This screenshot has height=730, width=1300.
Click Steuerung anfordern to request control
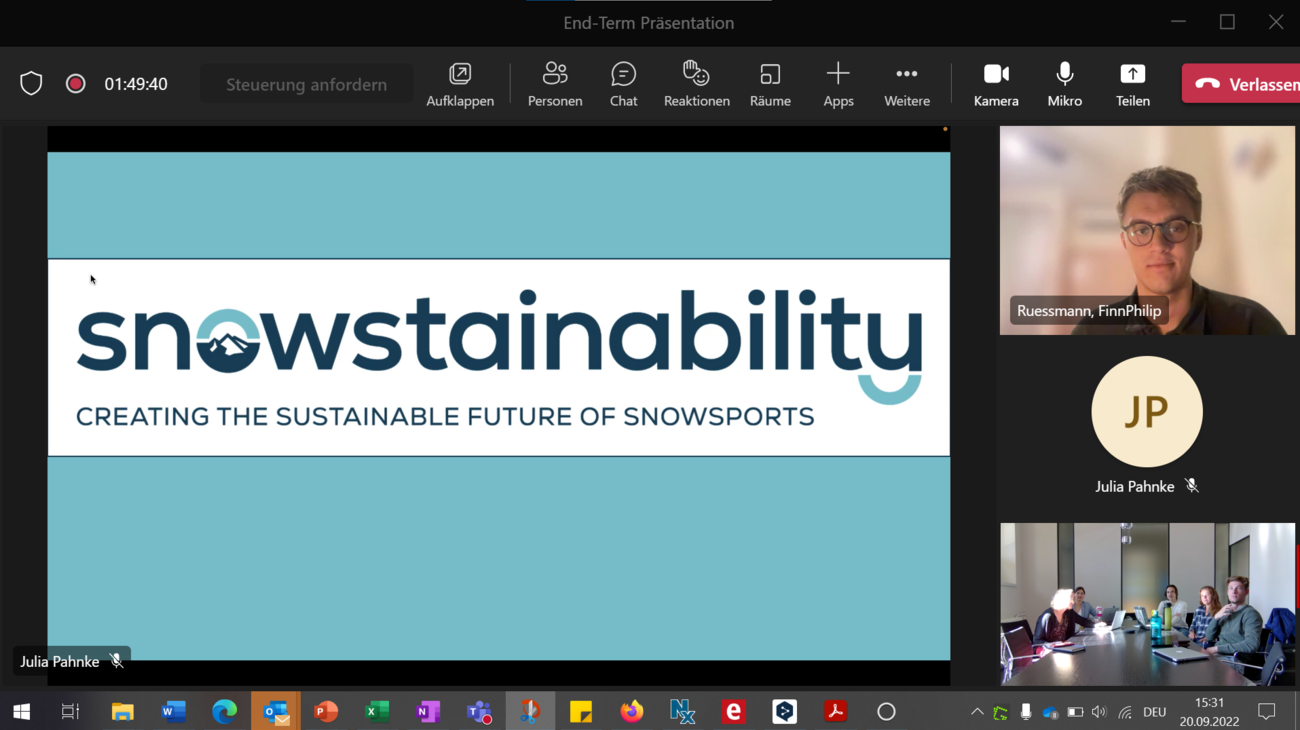click(306, 85)
